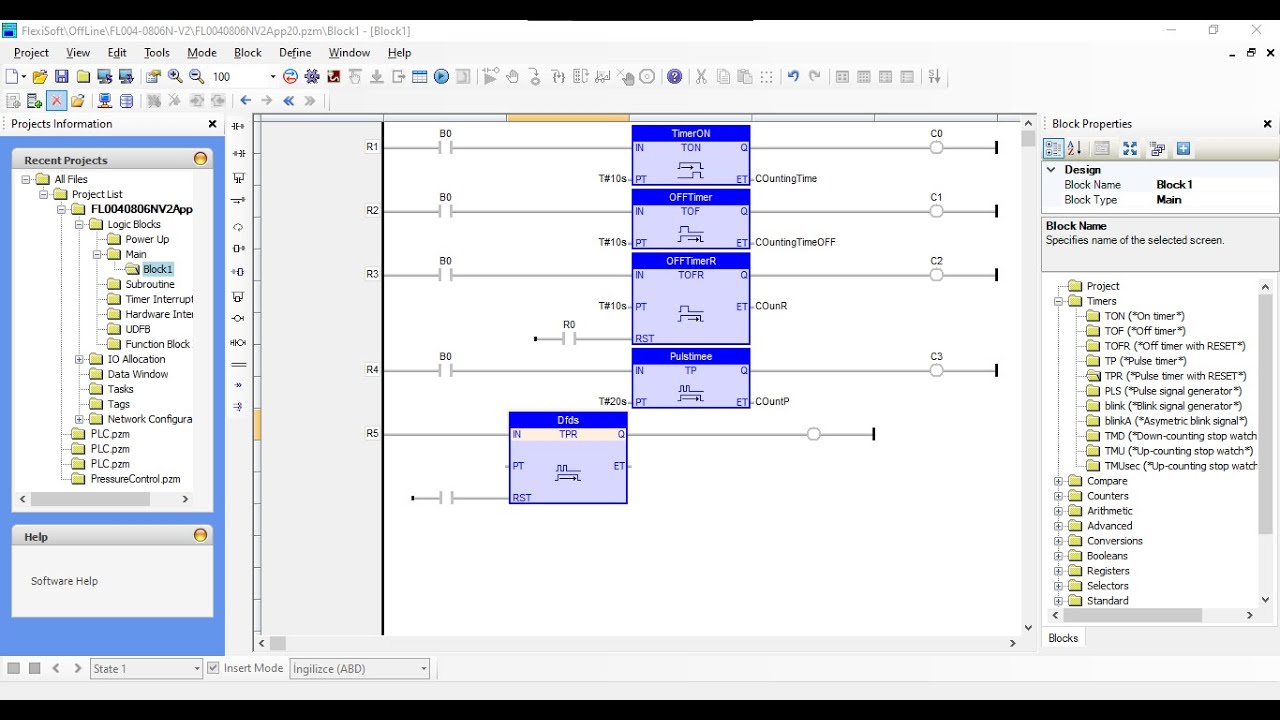Close the Block Properties panel

1268,124
